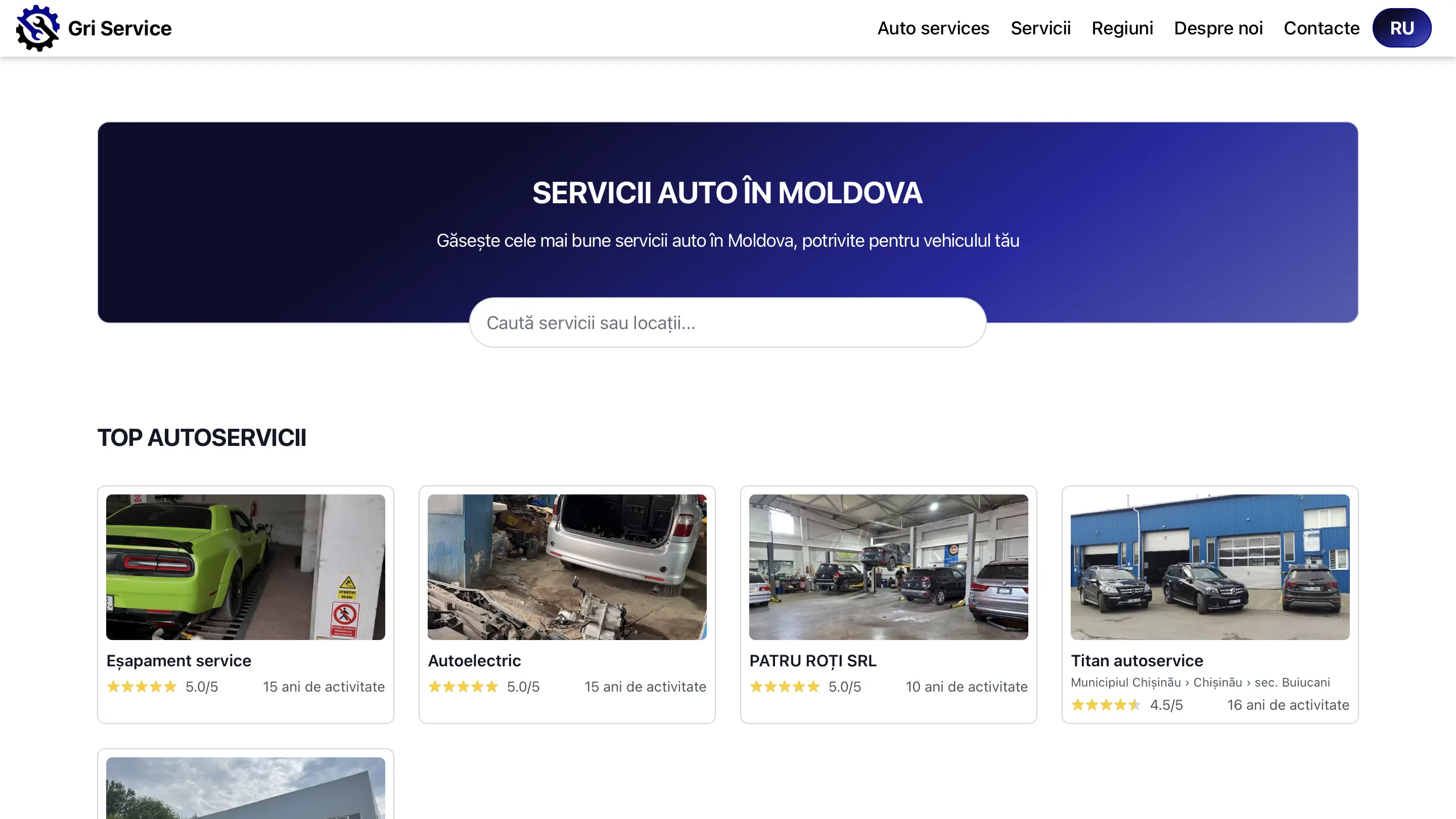Screen dimensions: 1456x819
Task: Click the Gri Service gear logo icon
Action: [36, 28]
